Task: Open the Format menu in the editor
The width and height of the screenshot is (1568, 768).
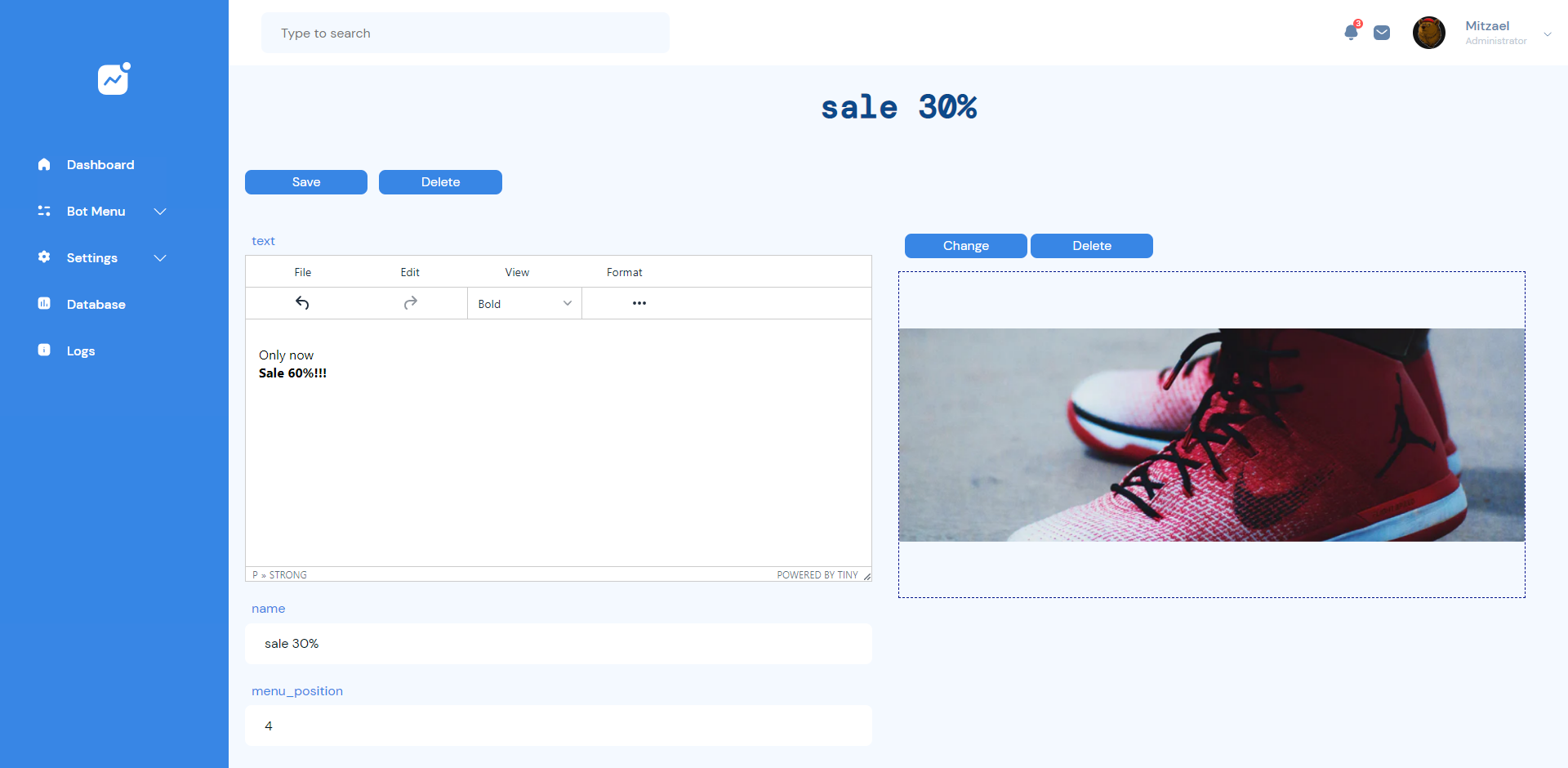Action: tap(624, 272)
